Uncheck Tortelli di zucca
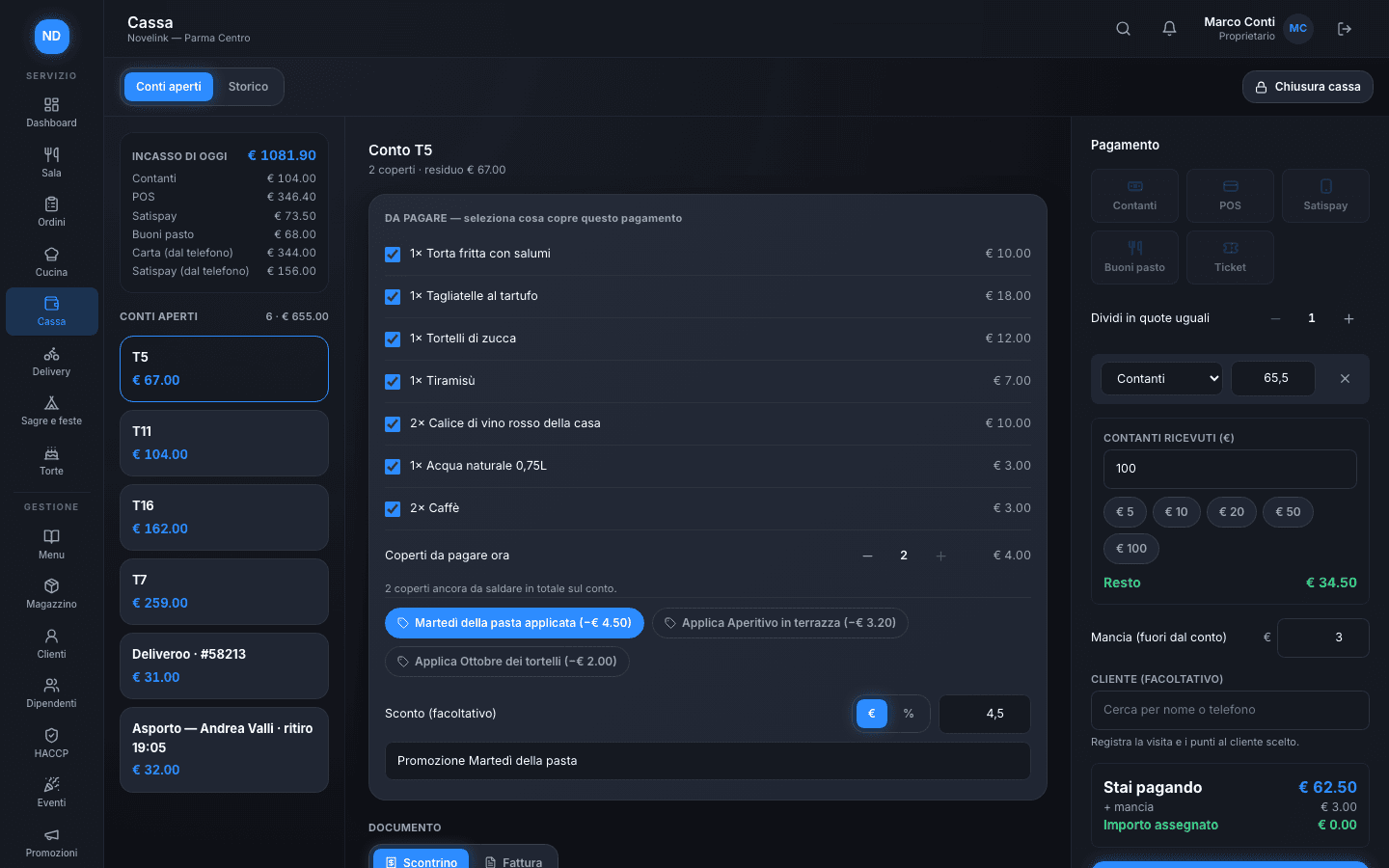The width and height of the screenshot is (1389, 868). [x=393, y=339]
